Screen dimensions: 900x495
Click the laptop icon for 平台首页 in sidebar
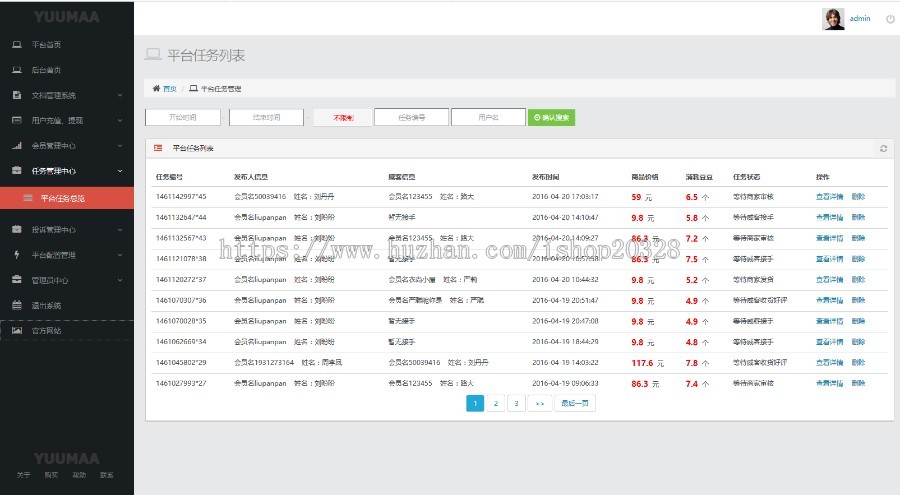[x=17, y=45]
